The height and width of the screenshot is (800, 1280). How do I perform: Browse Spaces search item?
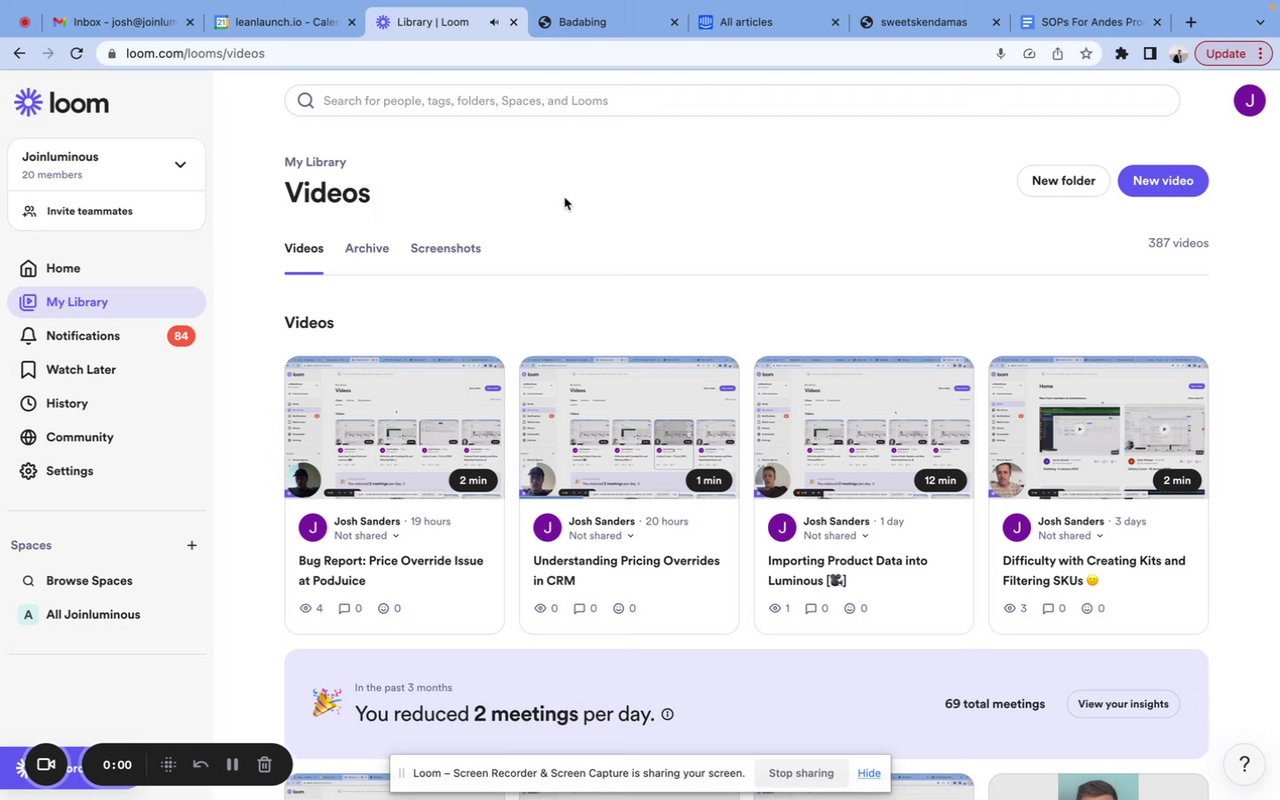point(89,581)
